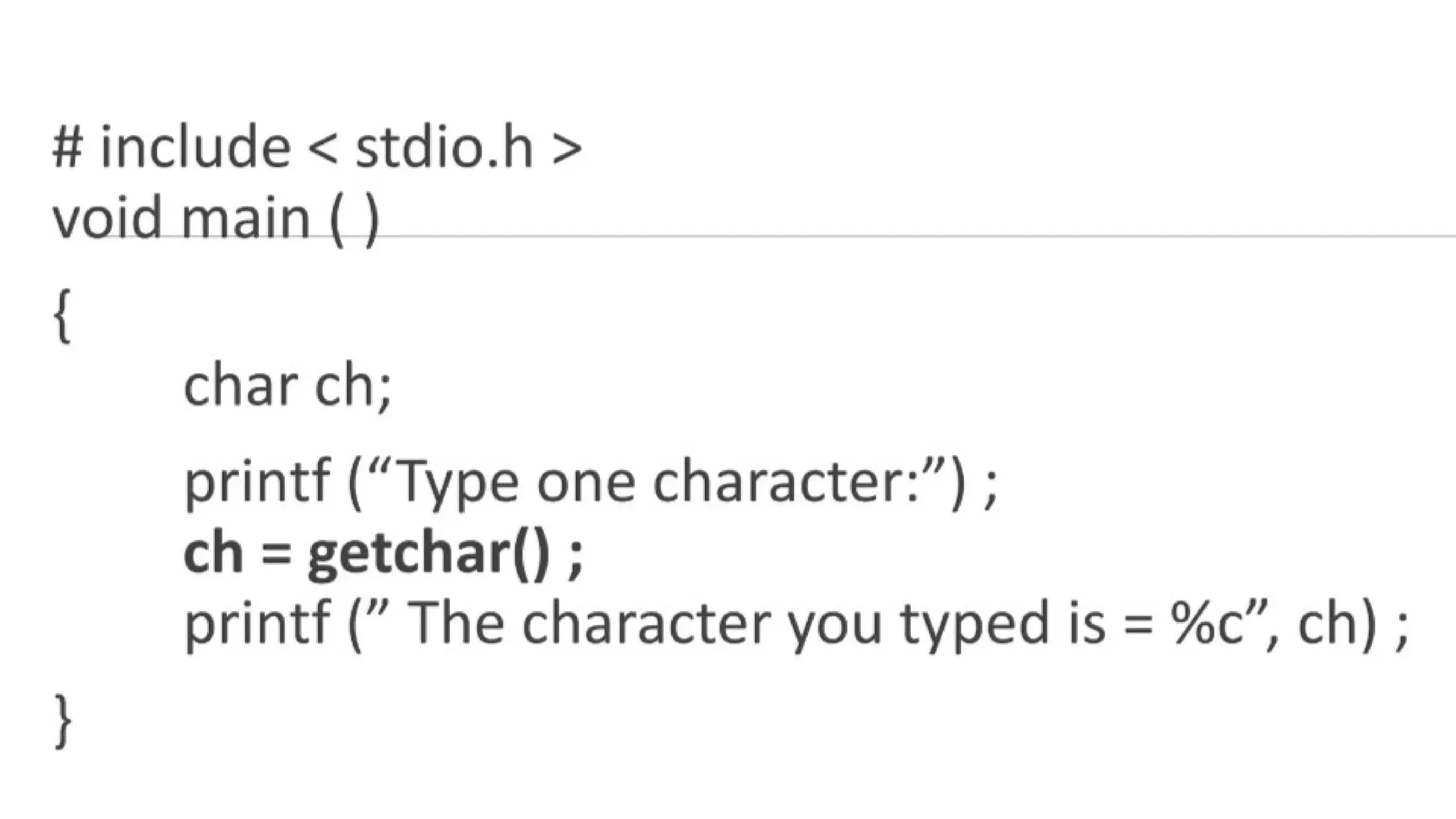
Task: Click the hash symbol before include
Action: pos(68,147)
